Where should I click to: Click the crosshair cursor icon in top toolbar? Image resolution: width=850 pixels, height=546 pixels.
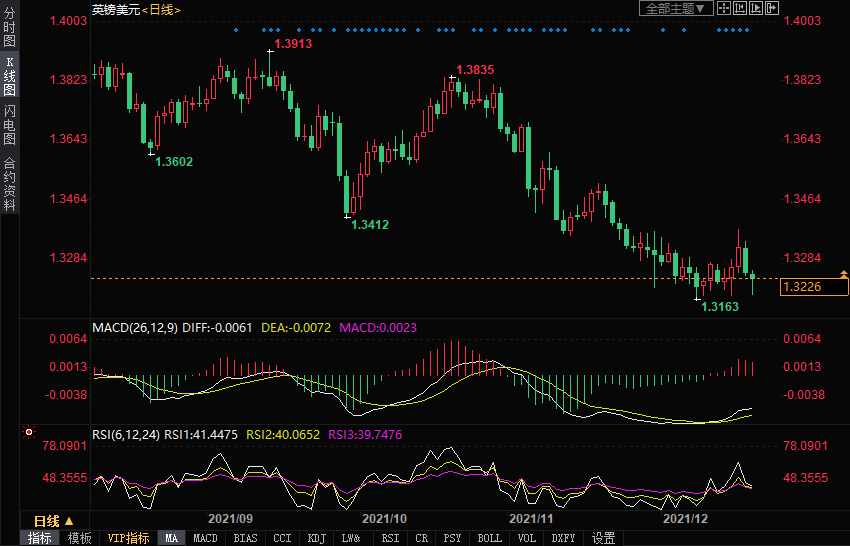point(724,8)
